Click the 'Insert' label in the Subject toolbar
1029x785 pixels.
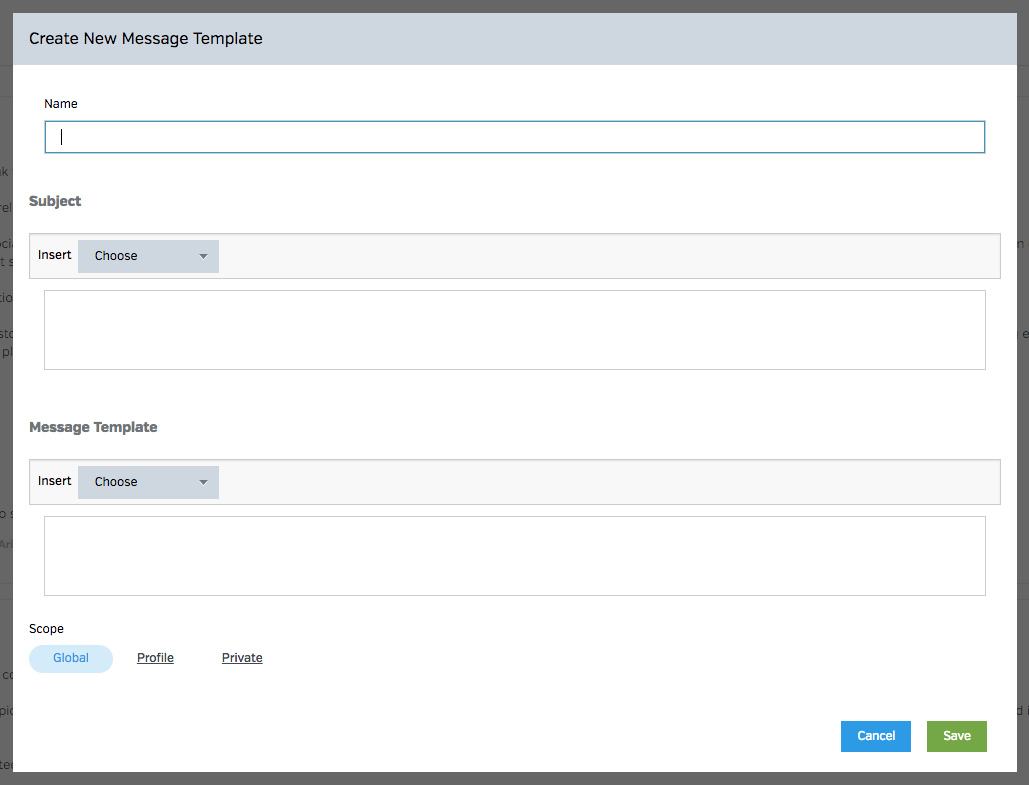coord(55,255)
